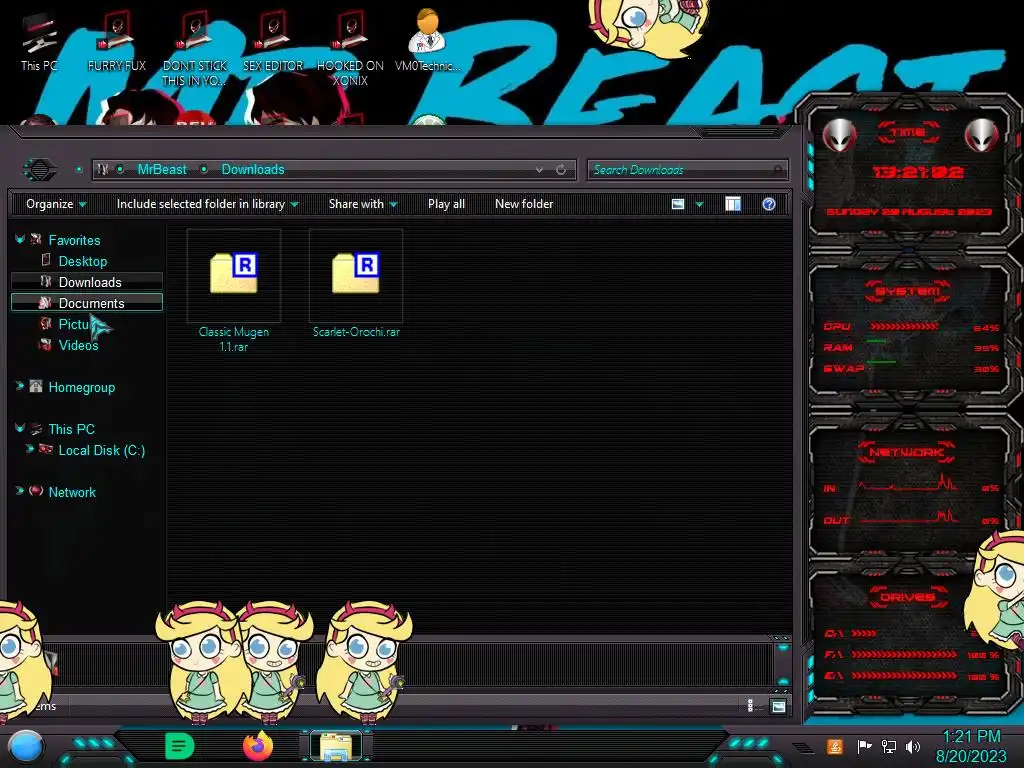Image resolution: width=1024 pixels, height=768 pixels.
Task: Select Network in navigation pane
Action: (x=72, y=492)
